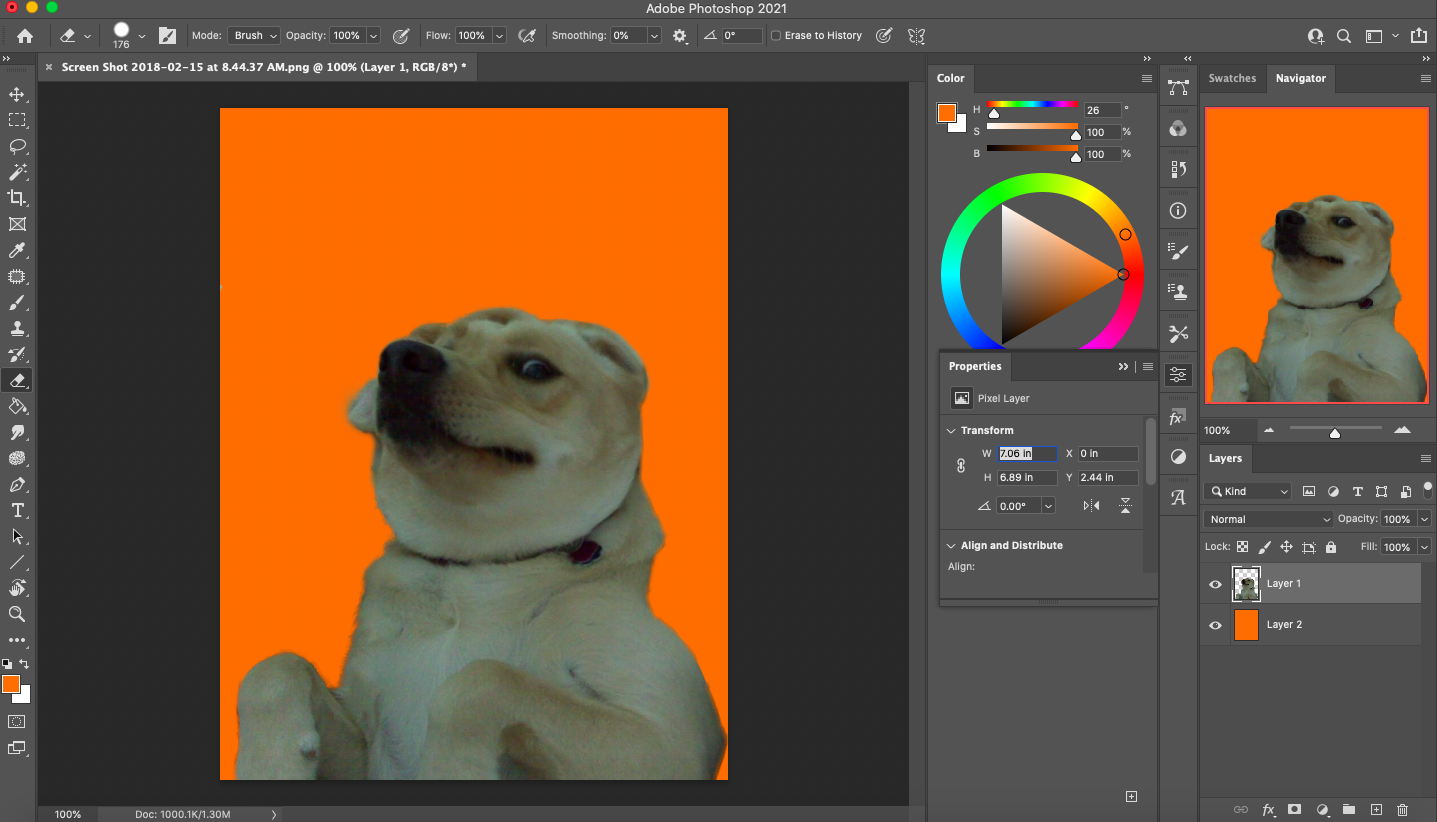Switch to the Swatches tab
The height and width of the screenshot is (822, 1437).
pyautogui.click(x=1232, y=78)
